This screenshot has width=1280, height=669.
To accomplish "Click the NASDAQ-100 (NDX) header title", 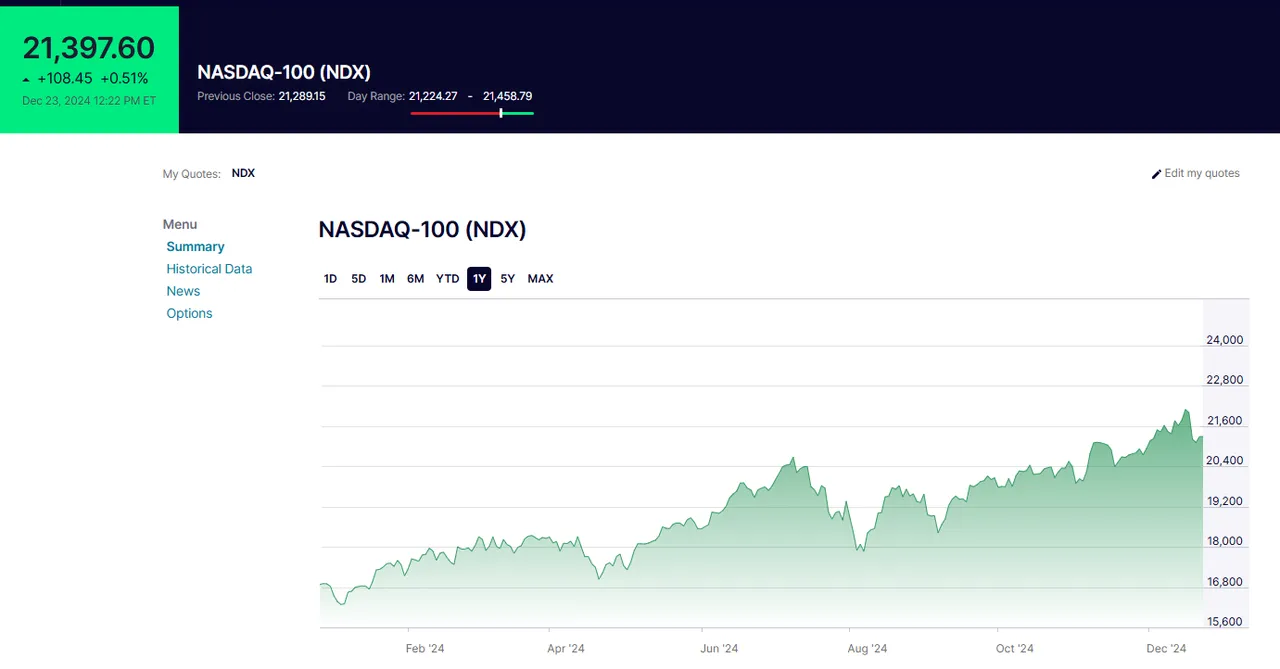I will pyautogui.click(x=284, y=72).
